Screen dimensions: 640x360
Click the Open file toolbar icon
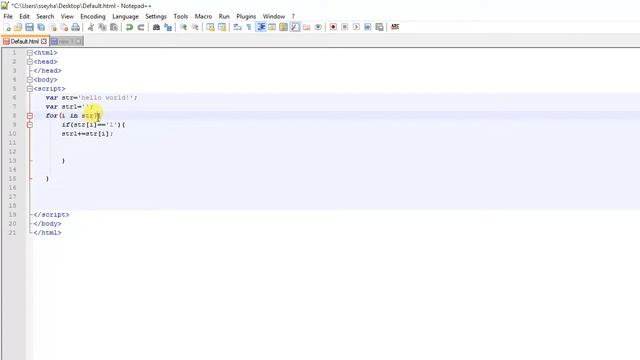coord(18,27)
